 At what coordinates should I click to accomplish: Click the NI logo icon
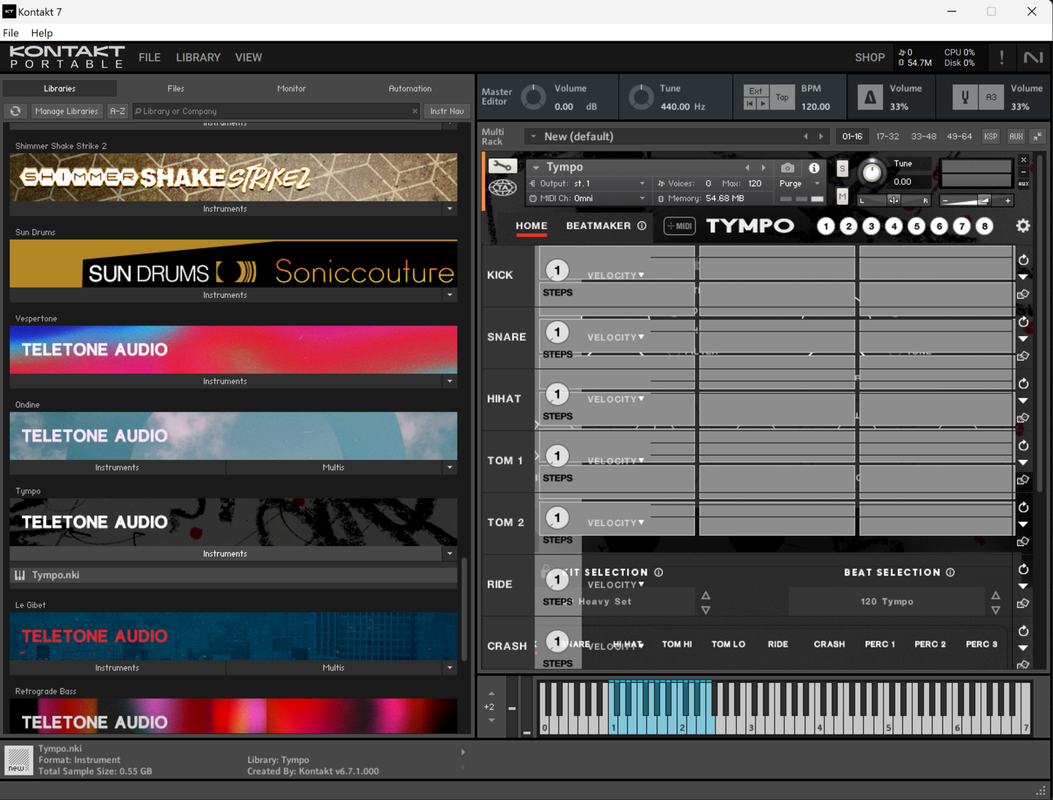[1033, 58]
